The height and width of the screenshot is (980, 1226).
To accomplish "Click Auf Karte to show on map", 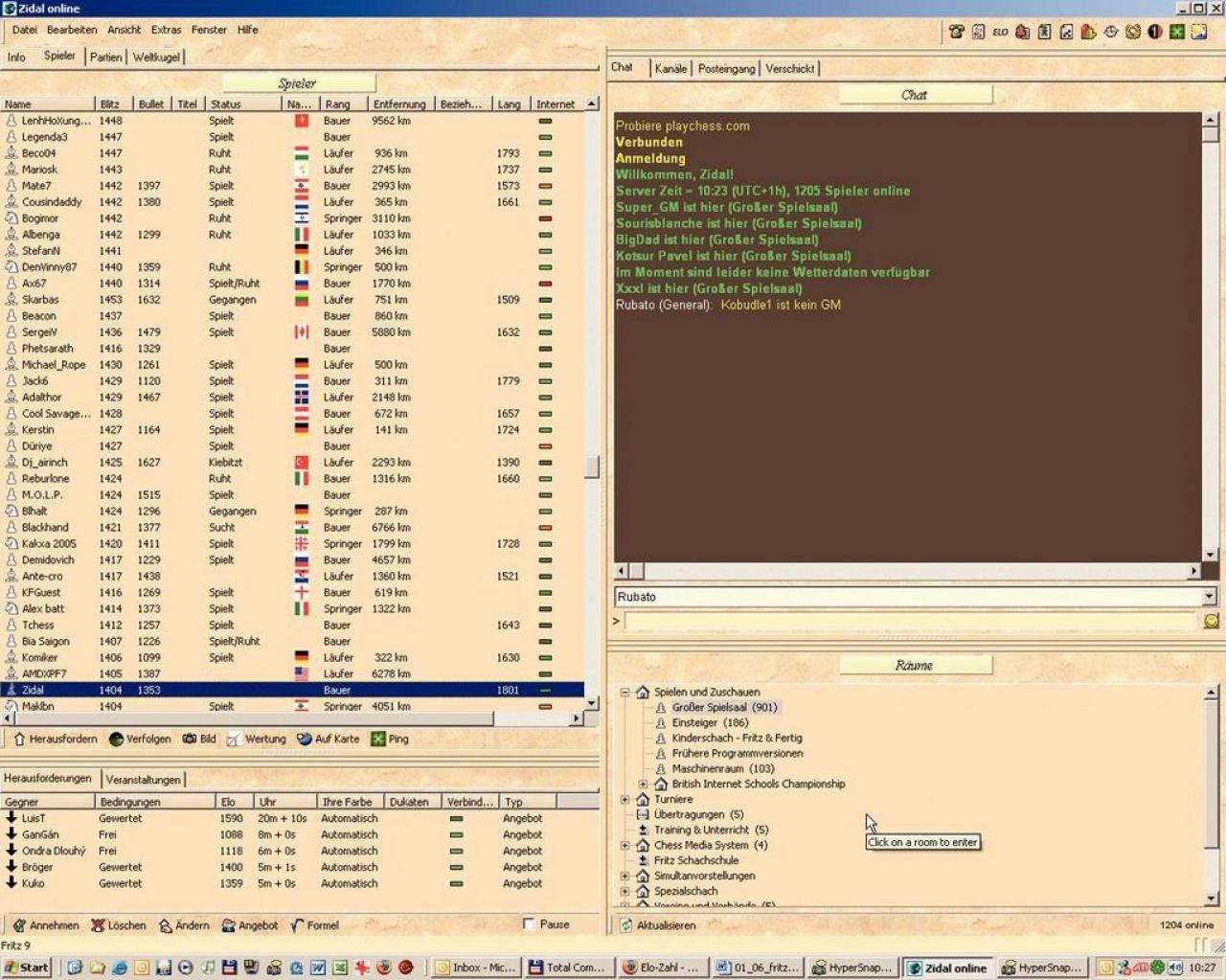I will point(329,739).
